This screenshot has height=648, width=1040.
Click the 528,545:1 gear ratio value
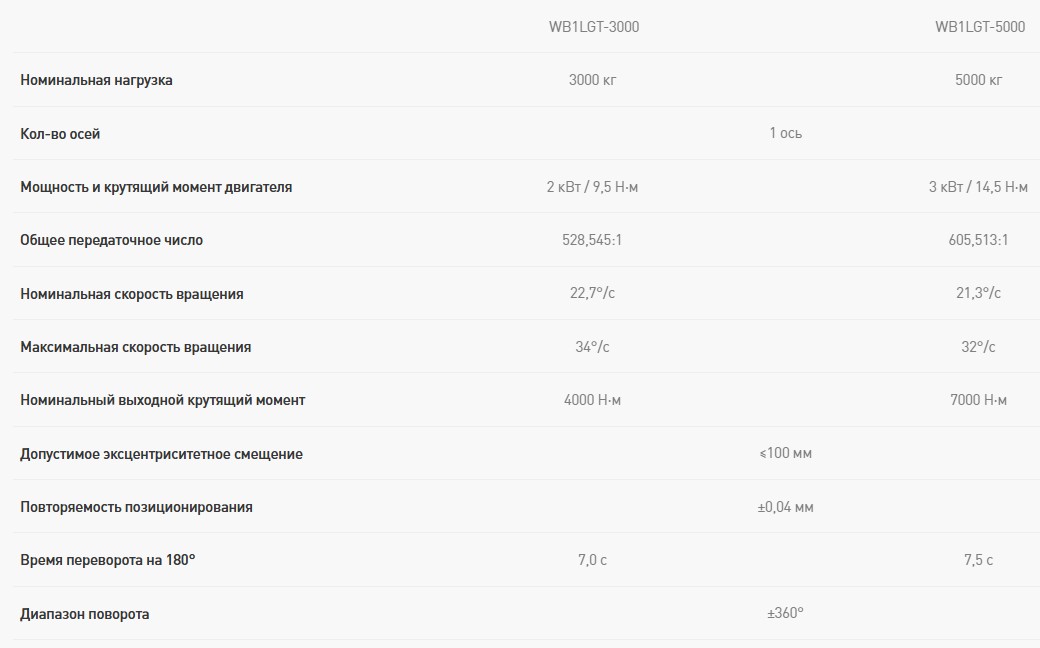point(592,240)
